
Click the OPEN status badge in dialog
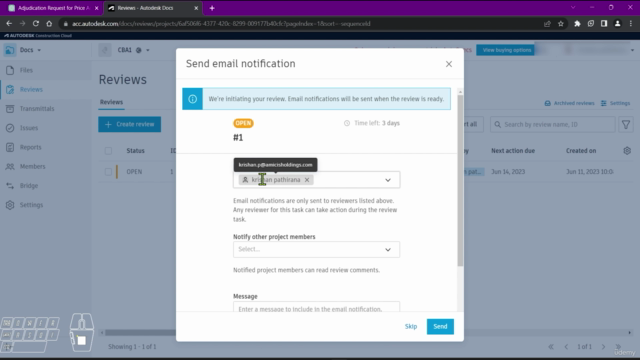[x=243, y=123]
